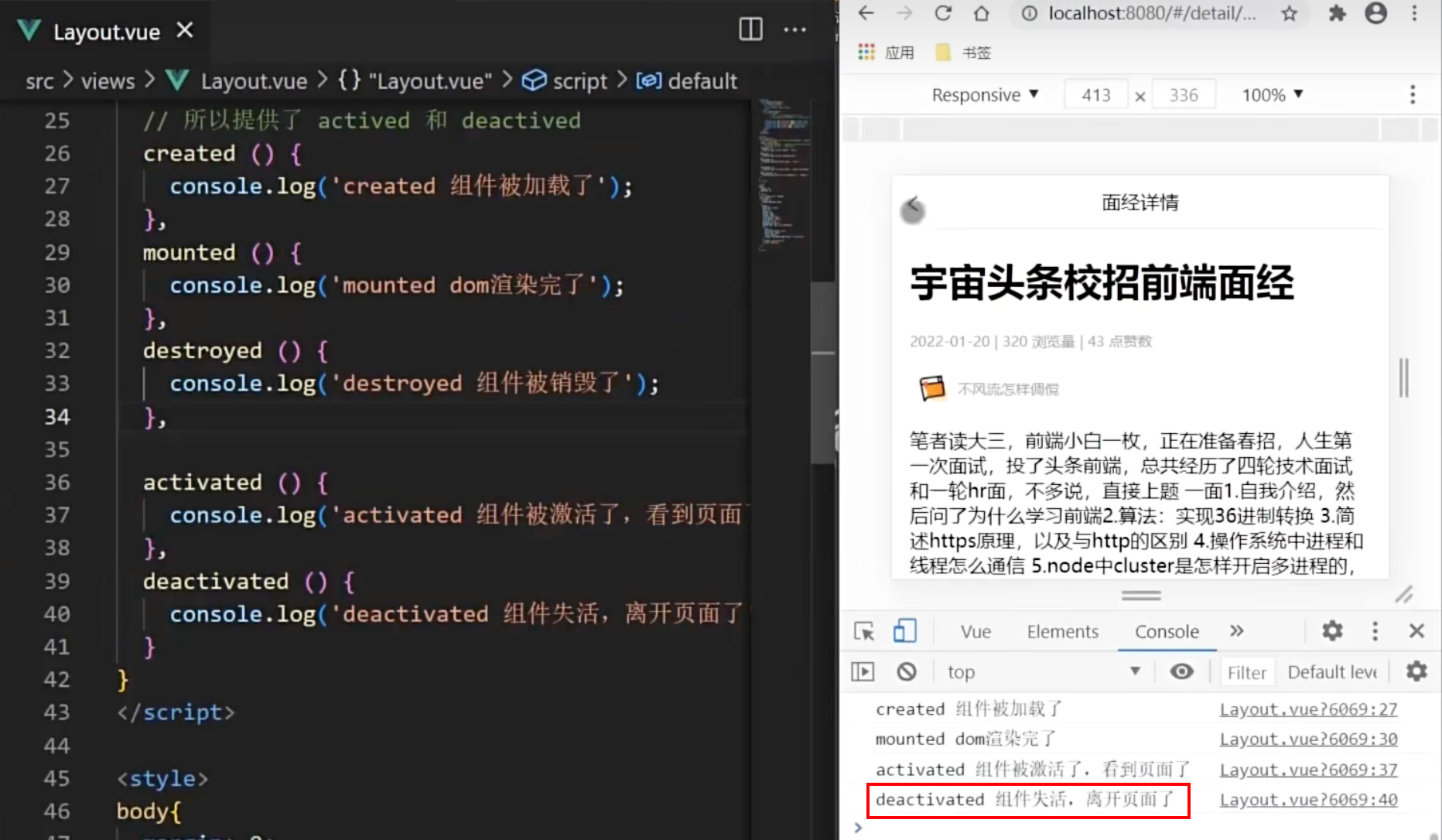This screenshot has width=1442, height=840.
Task: Reload the localhost page
Action: point(943,13)
